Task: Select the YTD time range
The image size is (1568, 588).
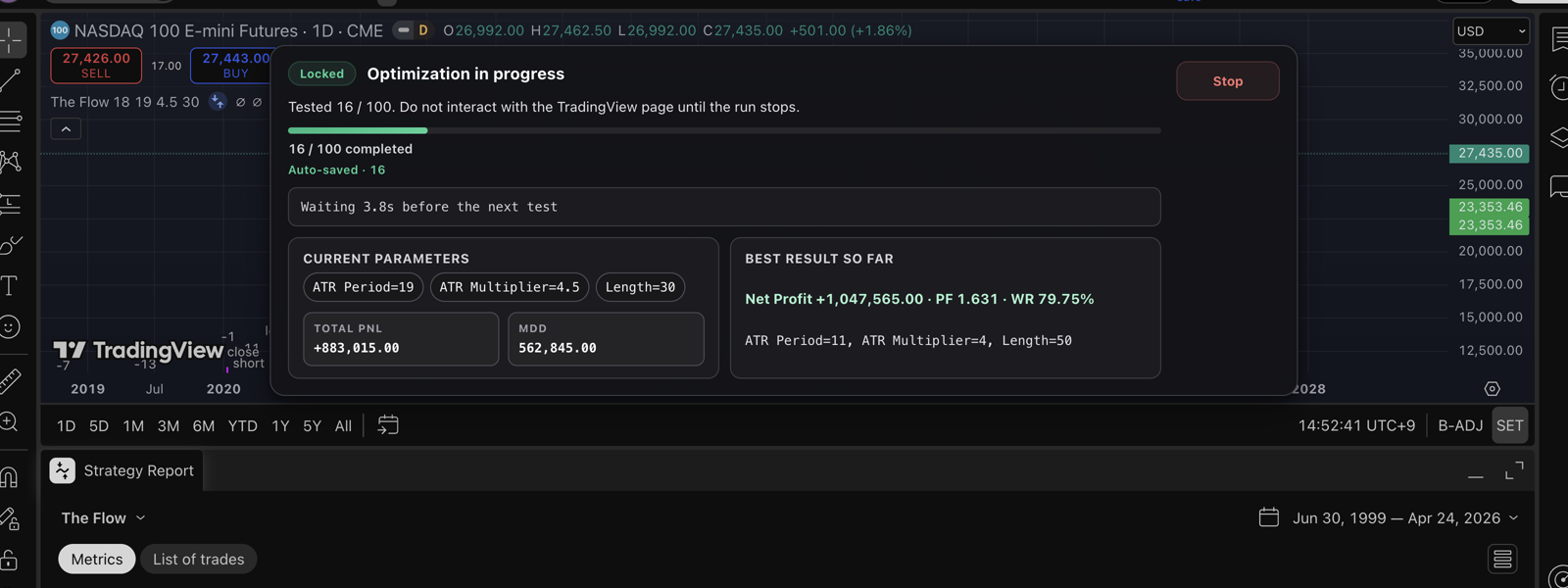Action: tap(243, 425)
